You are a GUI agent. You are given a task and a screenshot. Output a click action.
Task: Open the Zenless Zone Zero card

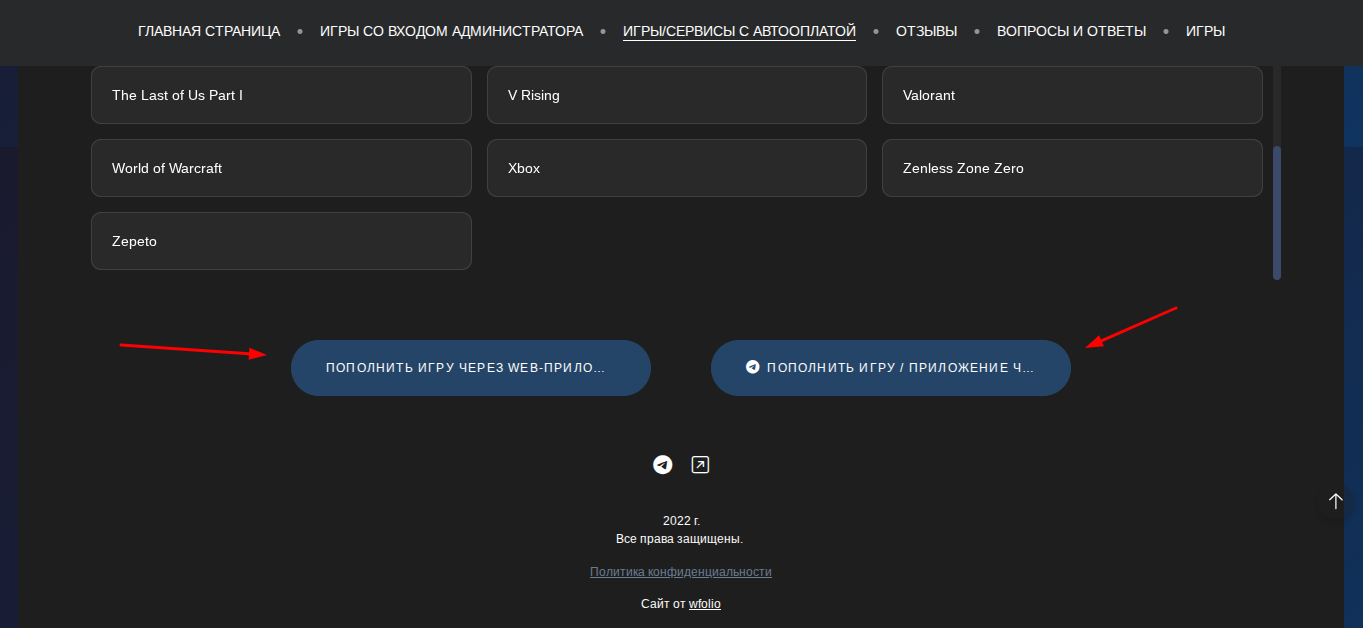point(1072,168)
